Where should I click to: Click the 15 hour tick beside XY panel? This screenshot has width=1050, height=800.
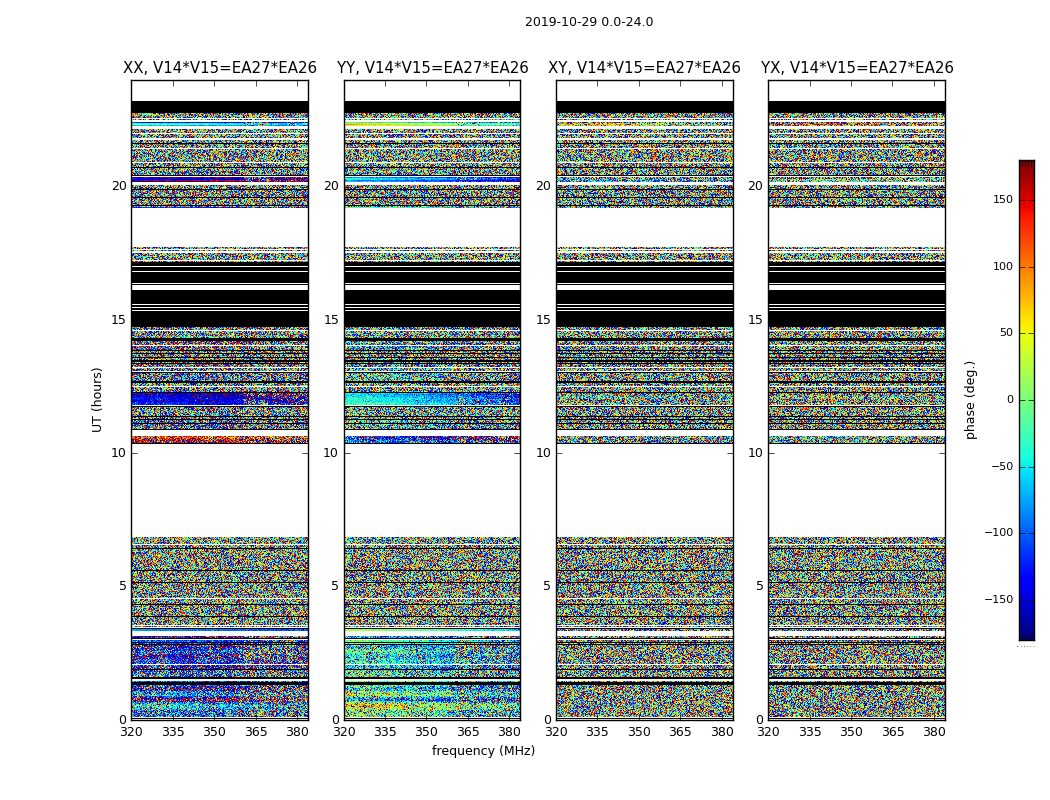(544, 320)
